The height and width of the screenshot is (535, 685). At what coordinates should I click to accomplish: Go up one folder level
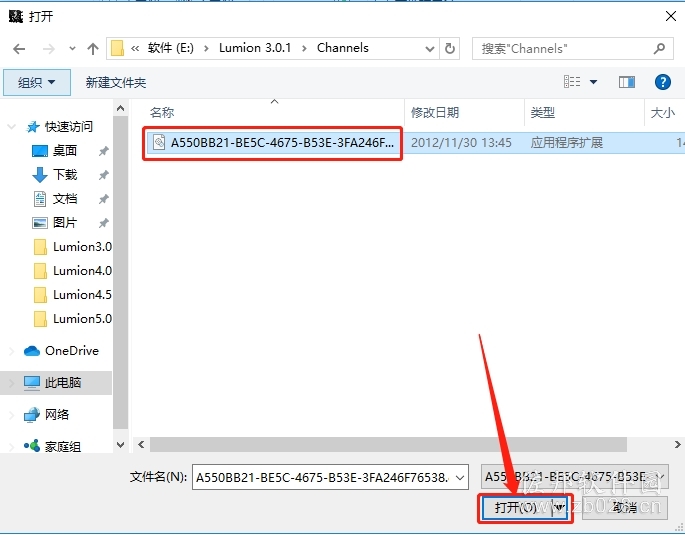tap(93, 48)
